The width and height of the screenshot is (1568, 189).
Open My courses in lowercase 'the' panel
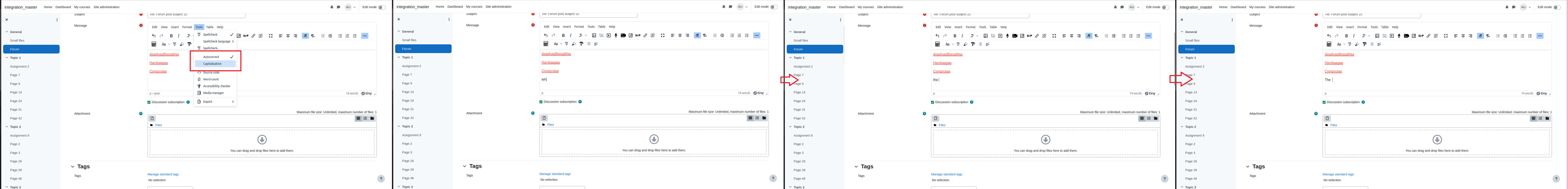pos(866,7)
